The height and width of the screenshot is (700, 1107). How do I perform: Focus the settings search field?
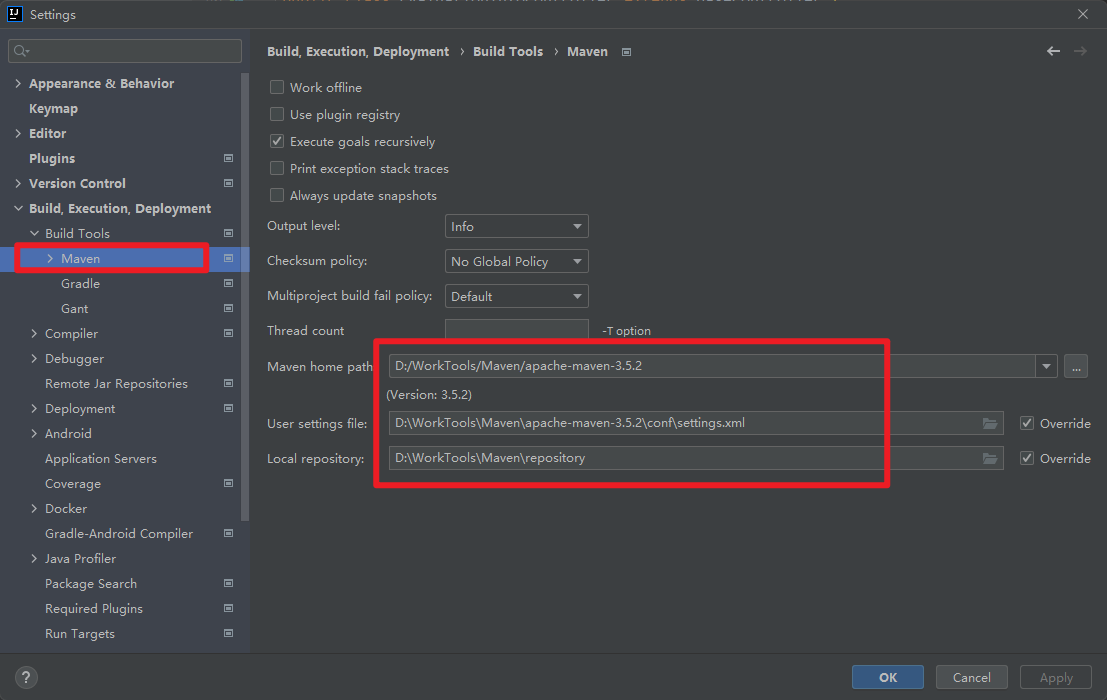125,51
